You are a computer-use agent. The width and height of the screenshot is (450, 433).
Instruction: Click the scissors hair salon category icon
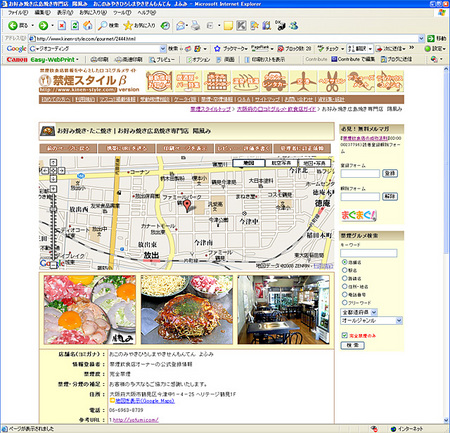332,81
